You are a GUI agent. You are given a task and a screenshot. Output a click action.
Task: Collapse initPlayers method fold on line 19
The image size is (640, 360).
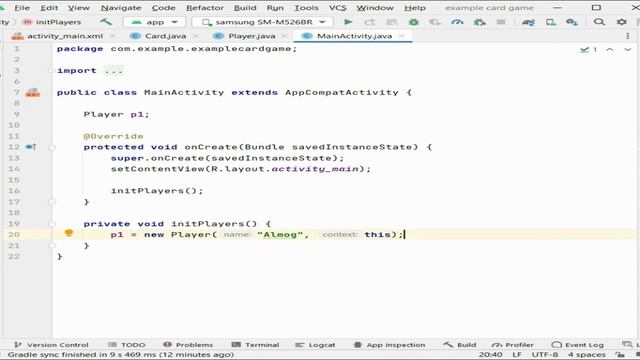point(52,224)
